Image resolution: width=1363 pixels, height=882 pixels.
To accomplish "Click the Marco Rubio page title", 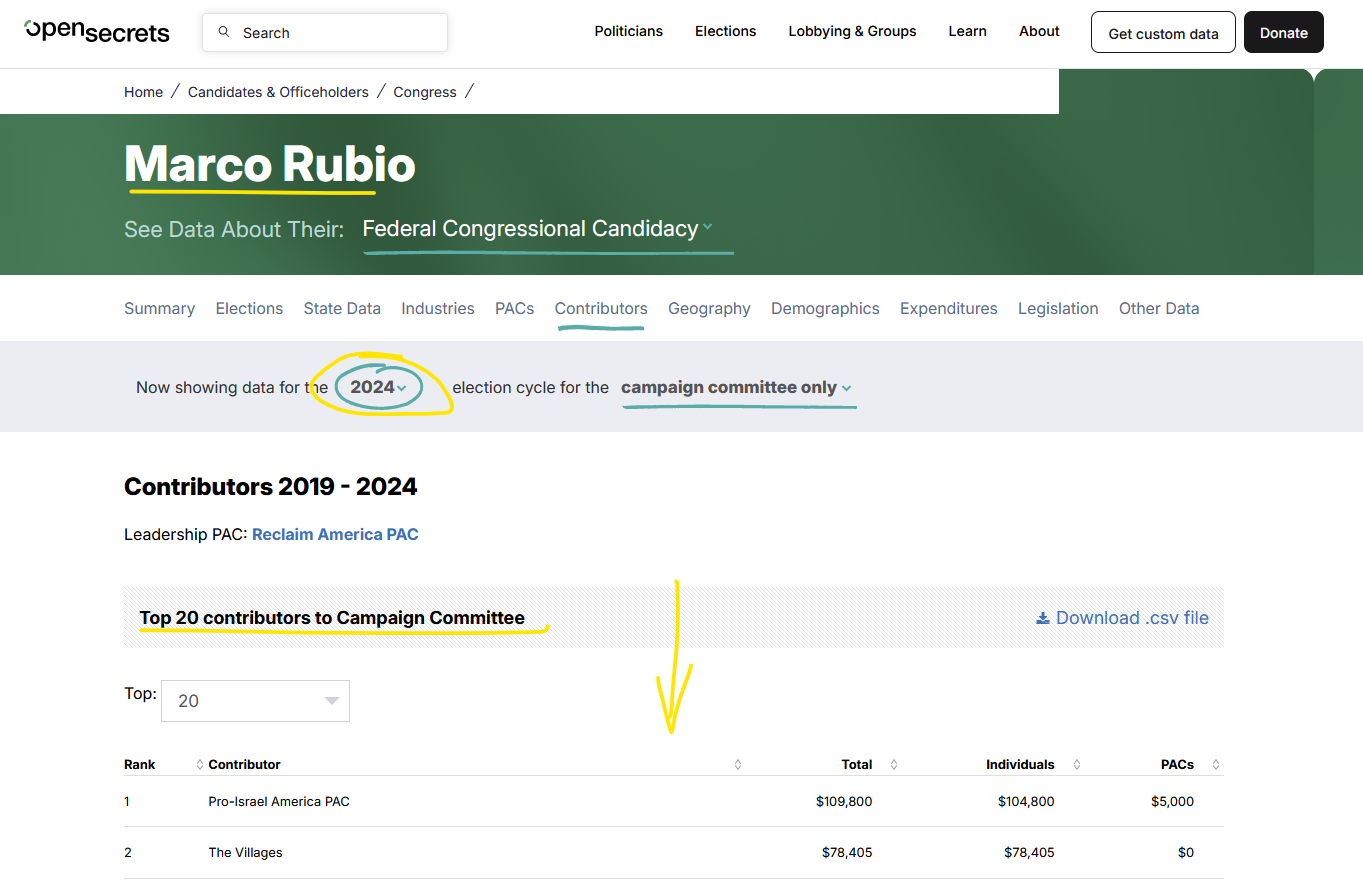I will [x=269, y=164].
